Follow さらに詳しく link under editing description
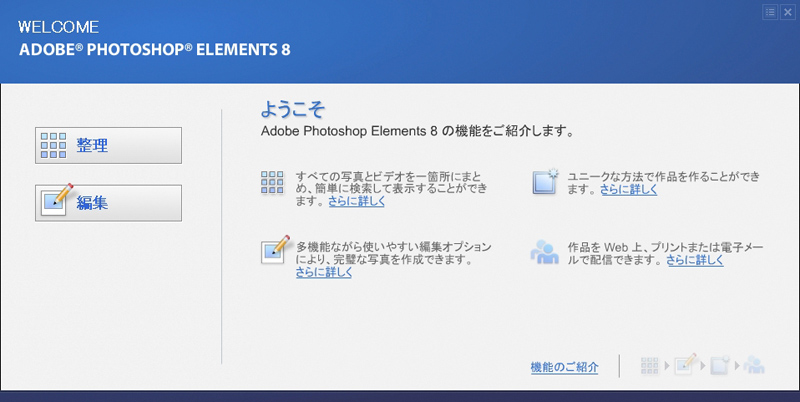Image resolution: width=800 pixels, height=402 pixels. pos(324,272)
